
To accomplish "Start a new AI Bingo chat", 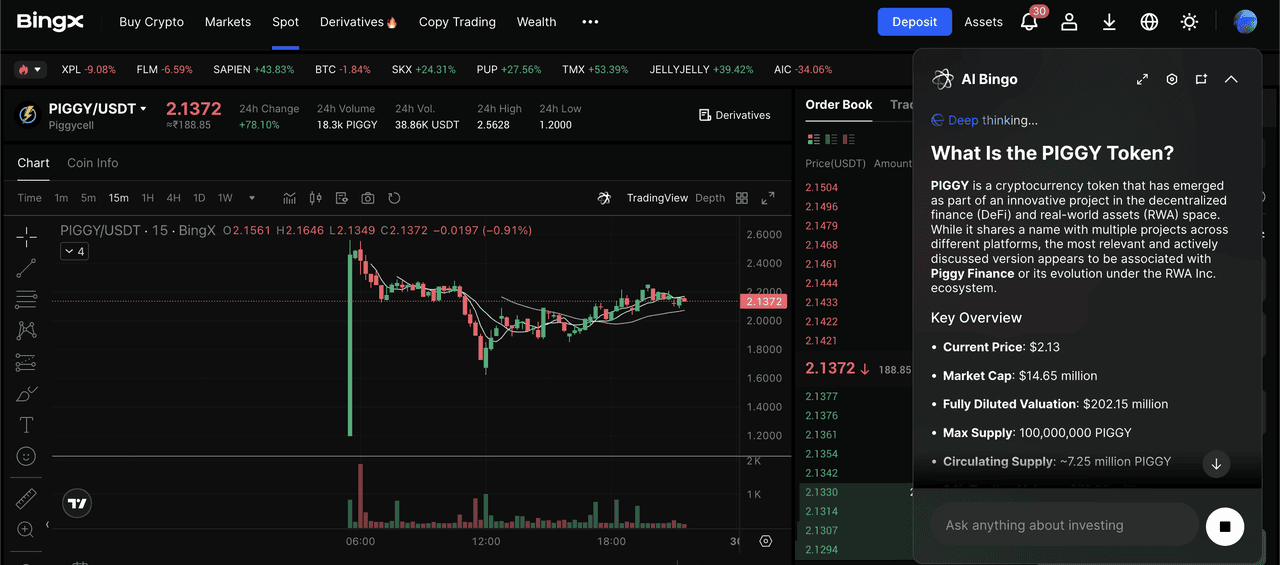I will click(1201, 79).
